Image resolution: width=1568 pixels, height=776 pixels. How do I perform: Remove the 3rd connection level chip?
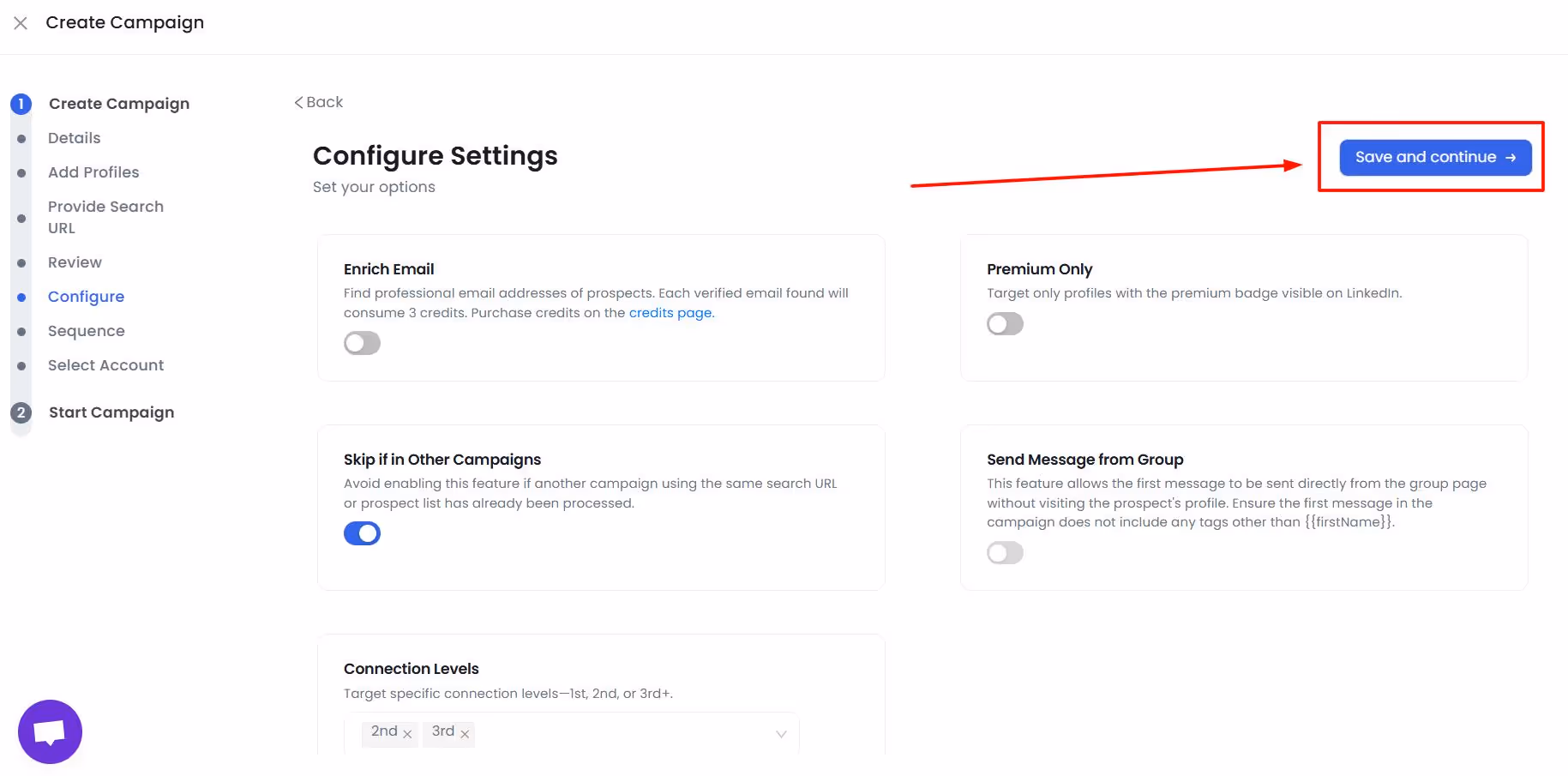[464, 735]
